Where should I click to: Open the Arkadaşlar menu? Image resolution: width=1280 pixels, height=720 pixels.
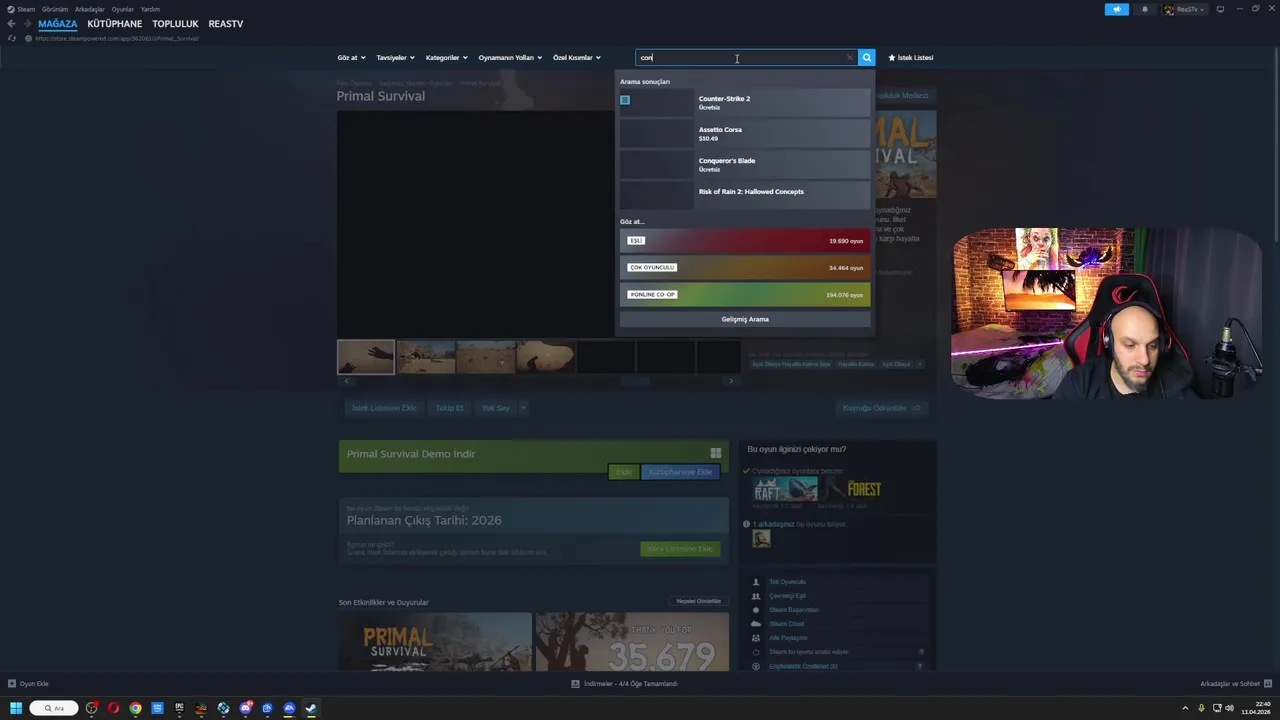click(89, 9)
